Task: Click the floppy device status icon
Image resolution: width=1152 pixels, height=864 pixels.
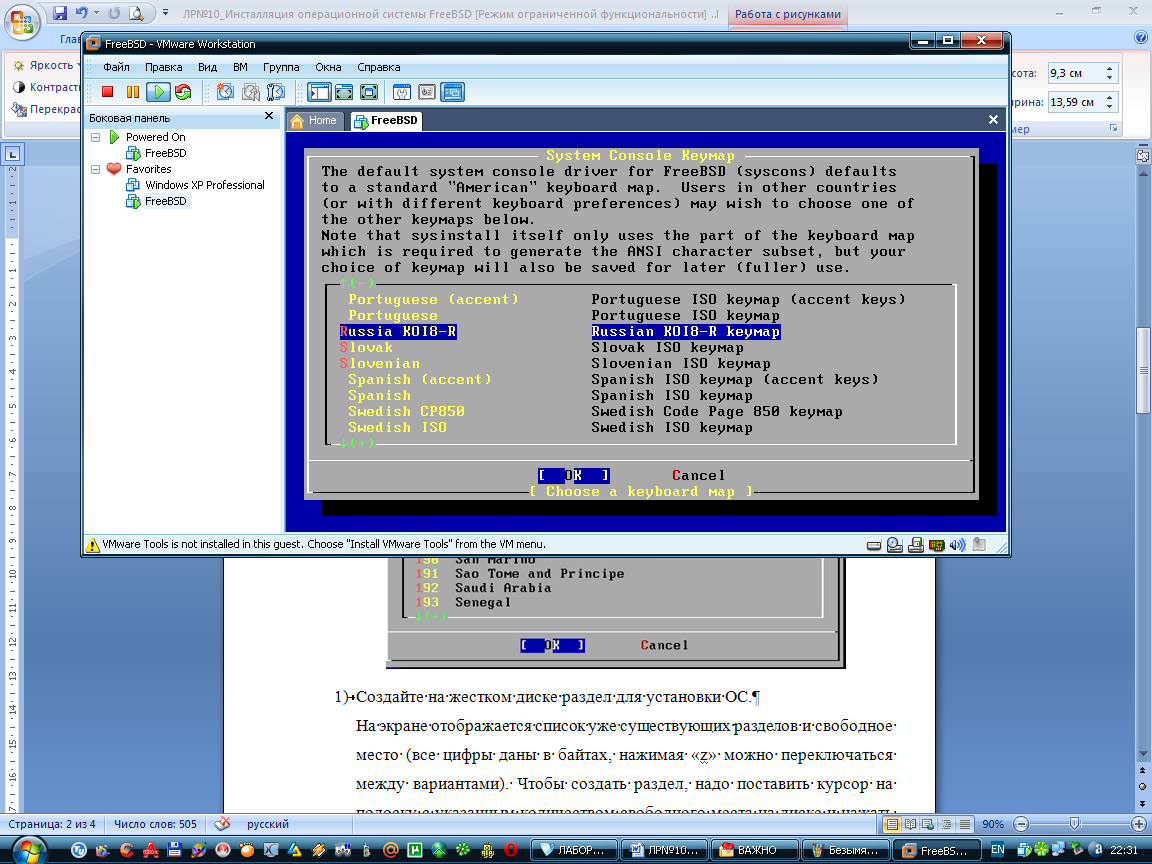Action: [x=915, y=545]
